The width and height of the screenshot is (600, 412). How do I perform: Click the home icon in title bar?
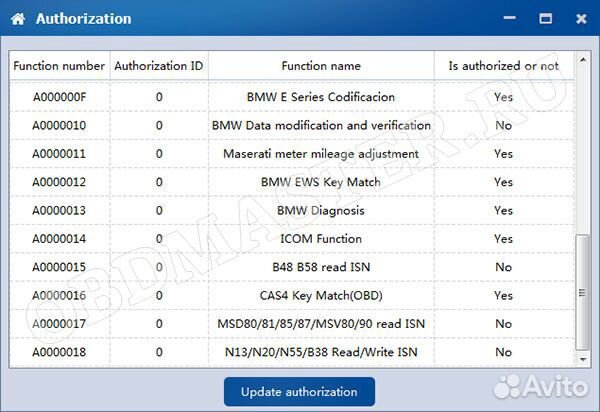click(17, 18)
